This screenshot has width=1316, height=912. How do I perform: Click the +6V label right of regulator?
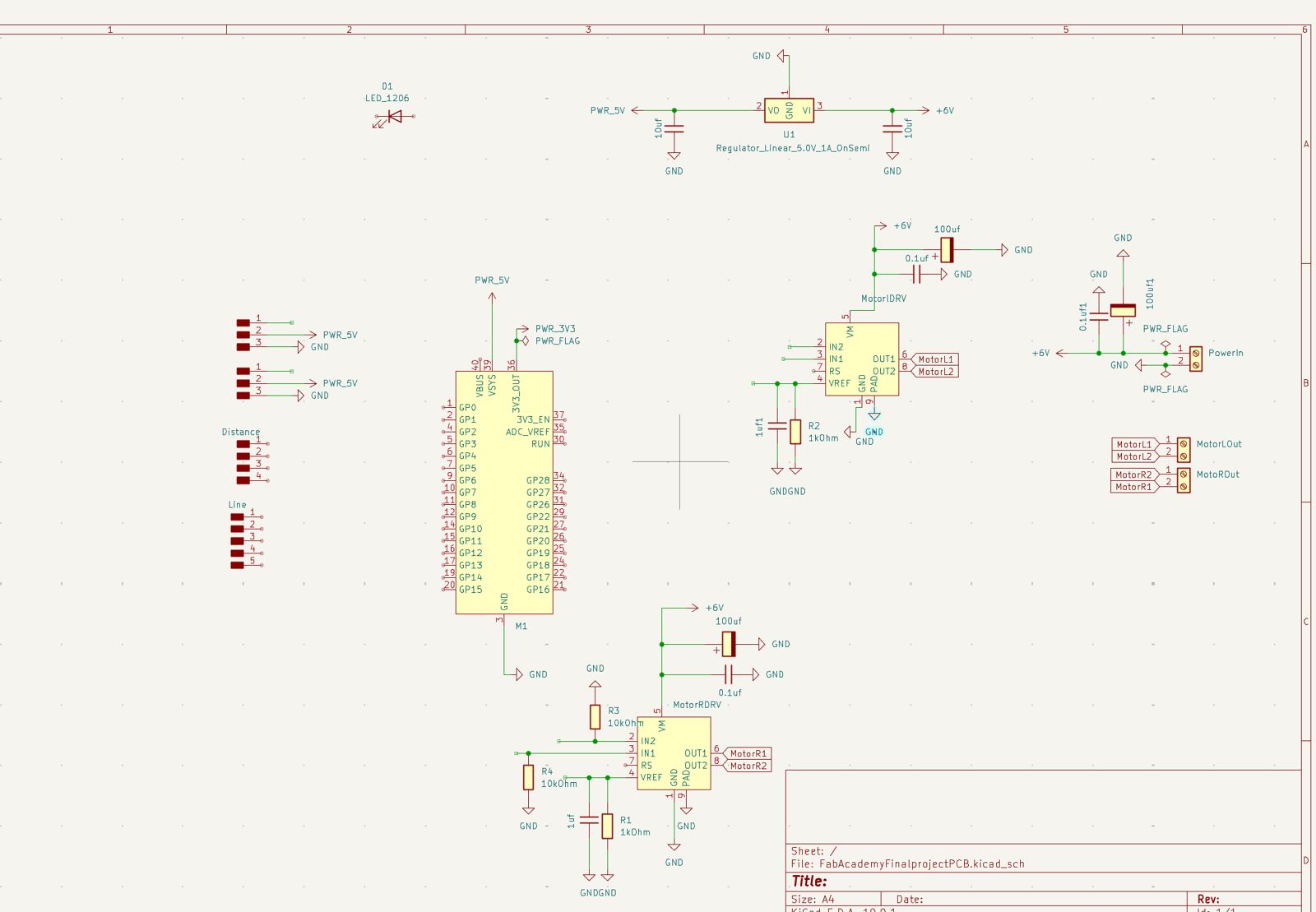click(945, 110)
